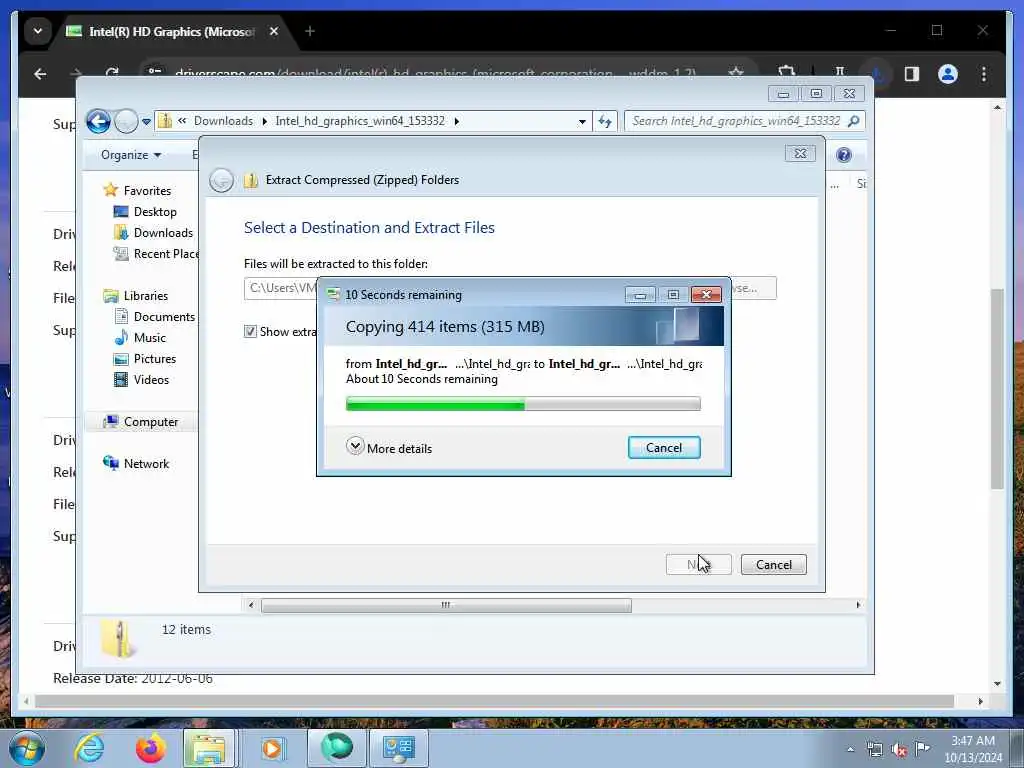Toggle Show extracted files checkbox
Viewport: 1024px width, 768px height.
(250, 332)
